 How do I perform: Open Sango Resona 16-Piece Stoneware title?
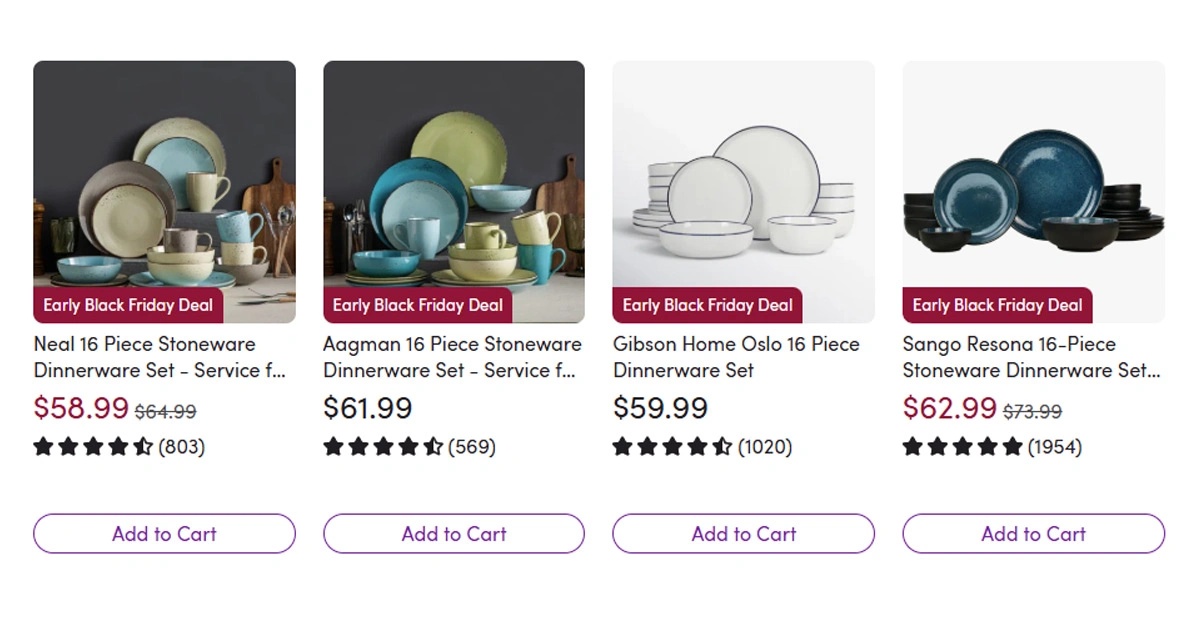click(1031, 357)
